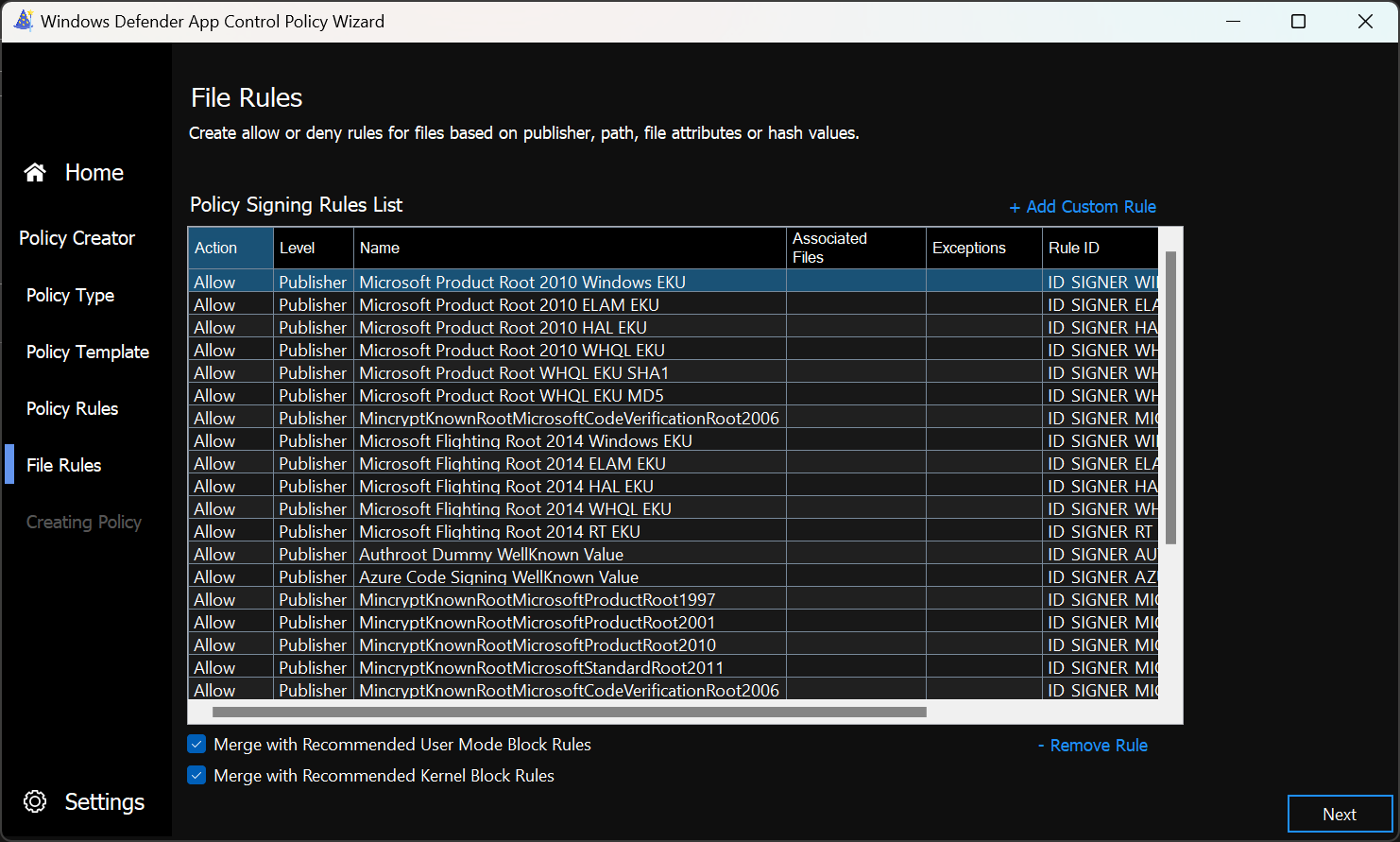Click Rule ID cell ID SIGNER RT
Screen dimensions: 1400x842
[x=1101, y=531]
